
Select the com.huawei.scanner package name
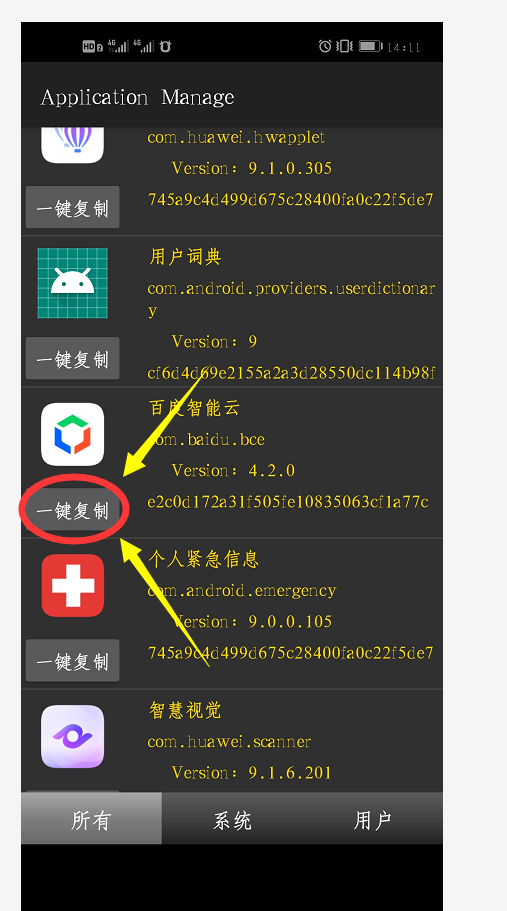coord(229,742)
